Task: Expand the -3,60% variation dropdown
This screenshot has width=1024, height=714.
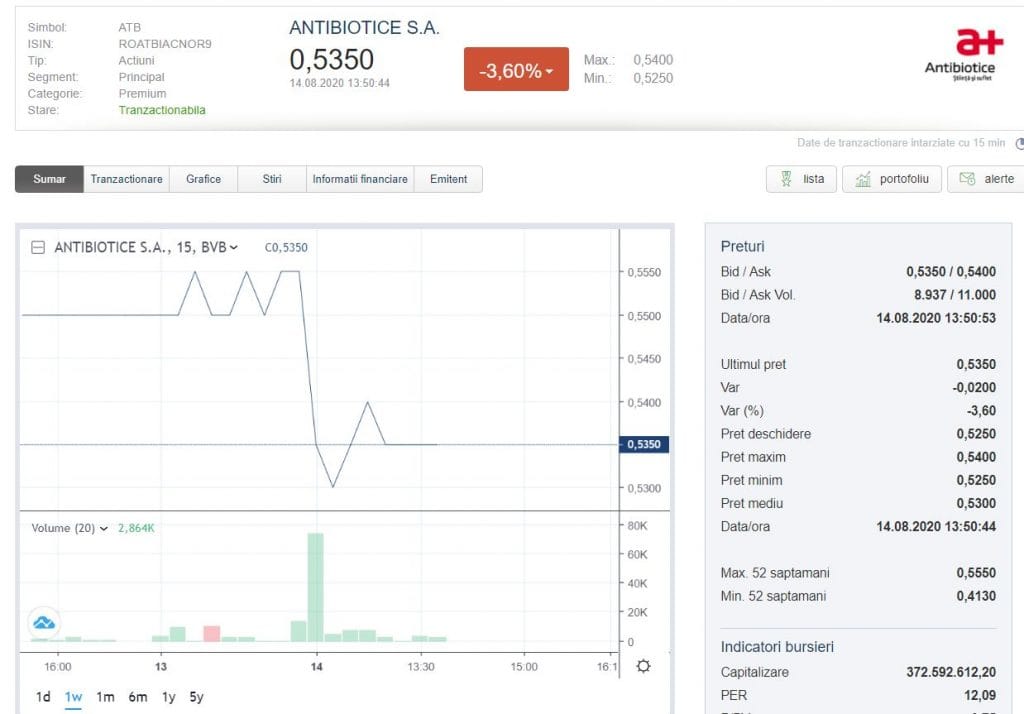Action: 549,71
